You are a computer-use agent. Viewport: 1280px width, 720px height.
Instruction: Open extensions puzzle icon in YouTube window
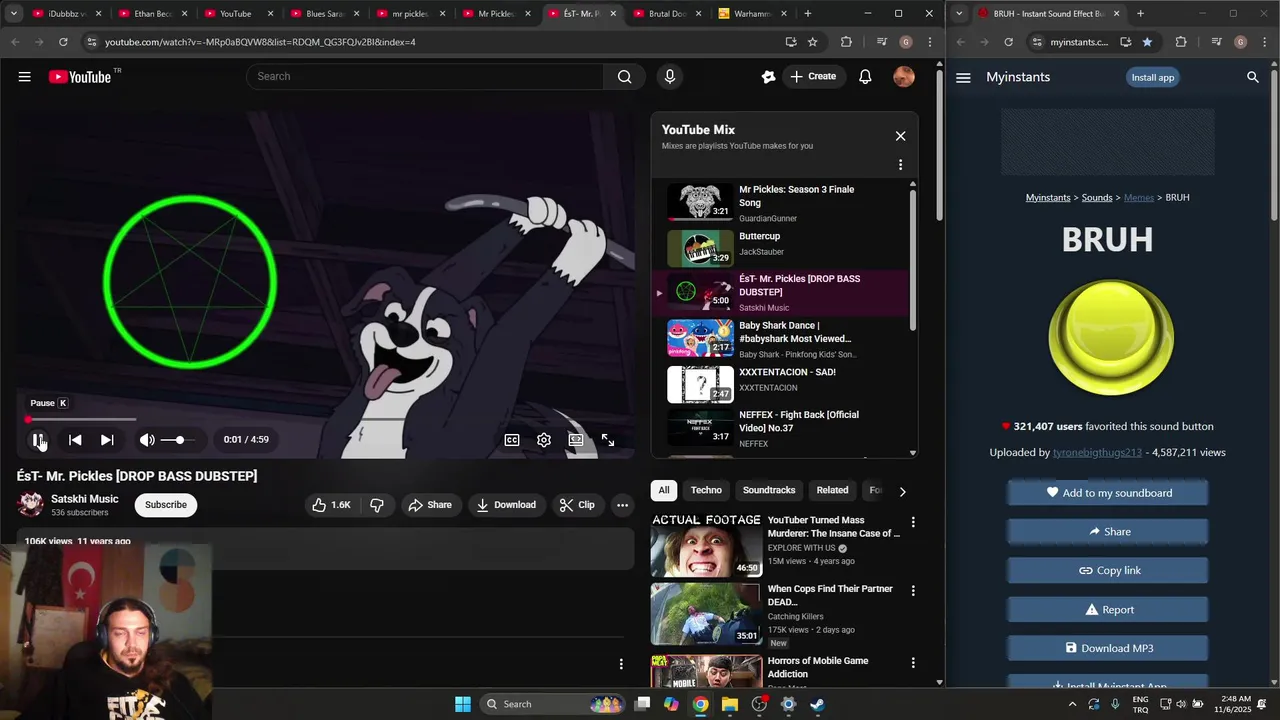[x=846, y=42]
